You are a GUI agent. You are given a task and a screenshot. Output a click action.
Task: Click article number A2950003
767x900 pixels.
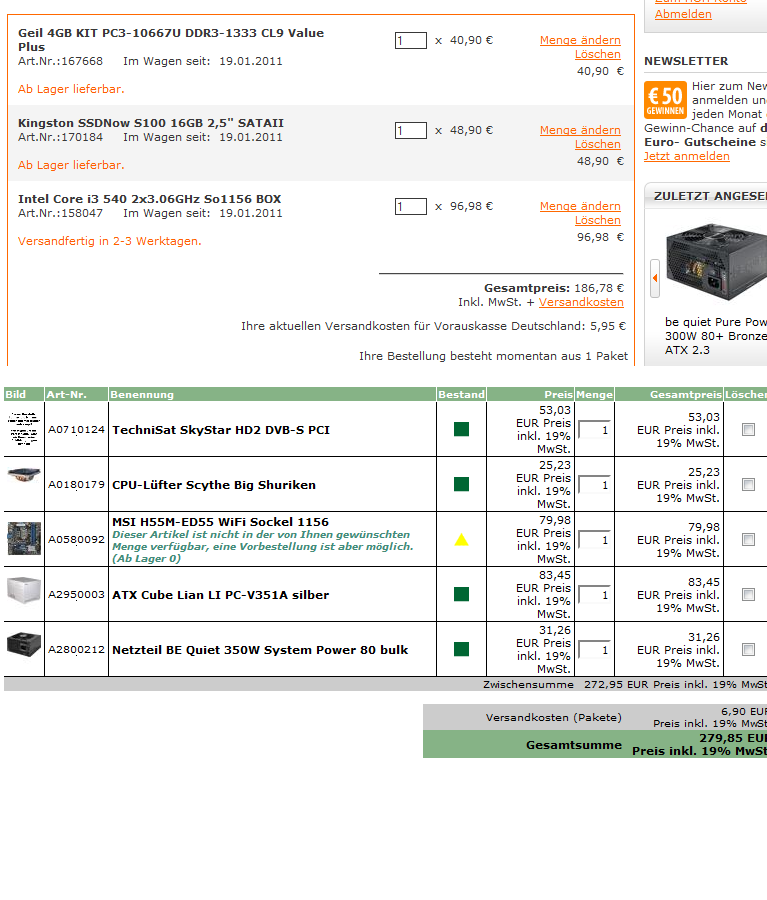coord(76,595)
